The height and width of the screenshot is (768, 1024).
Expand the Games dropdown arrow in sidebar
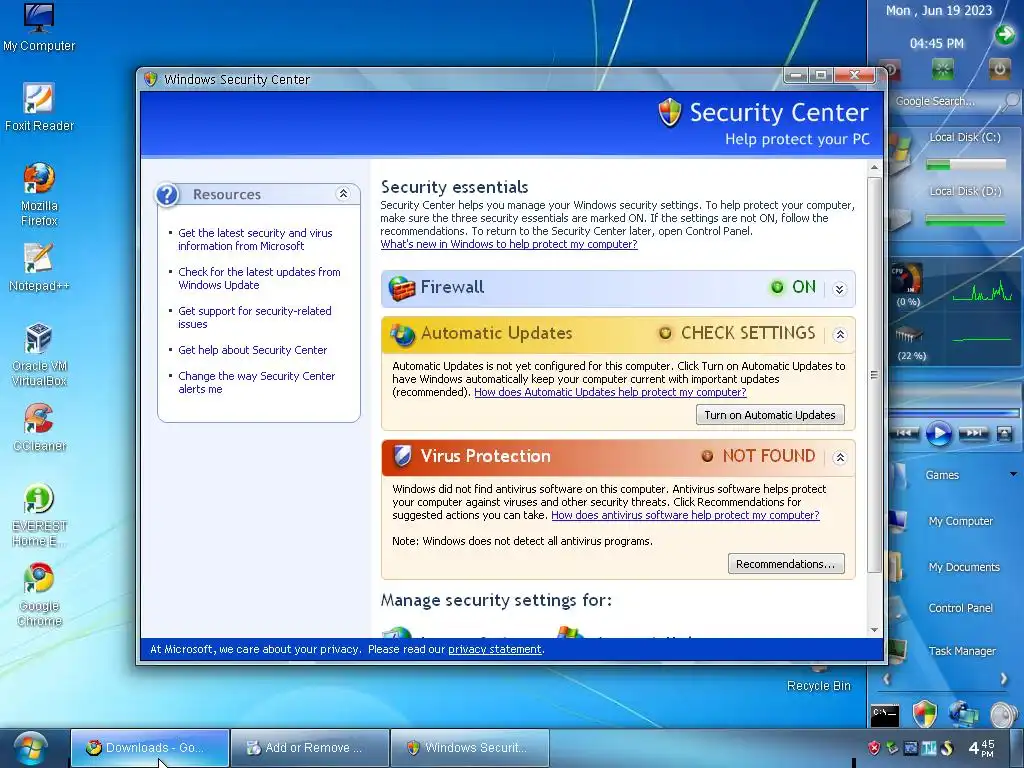coord(1013,474)
